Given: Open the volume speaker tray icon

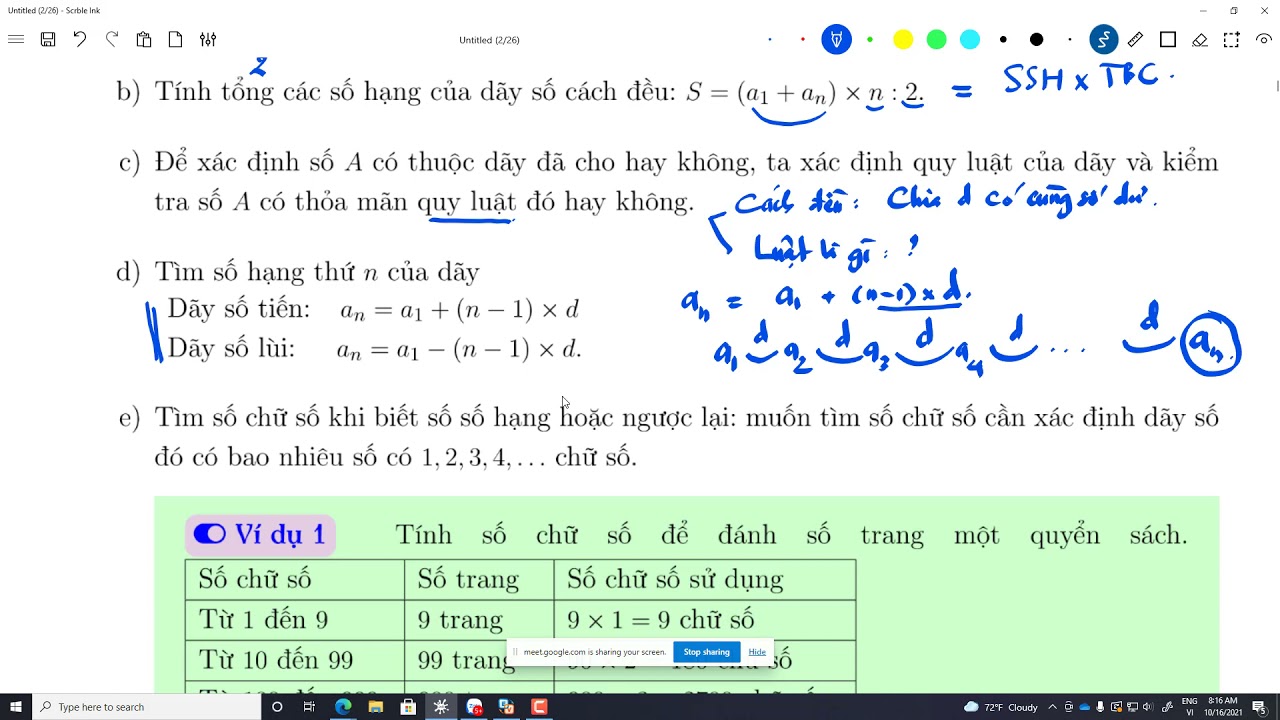Looking at the screenshot, I should point(1148,707).
